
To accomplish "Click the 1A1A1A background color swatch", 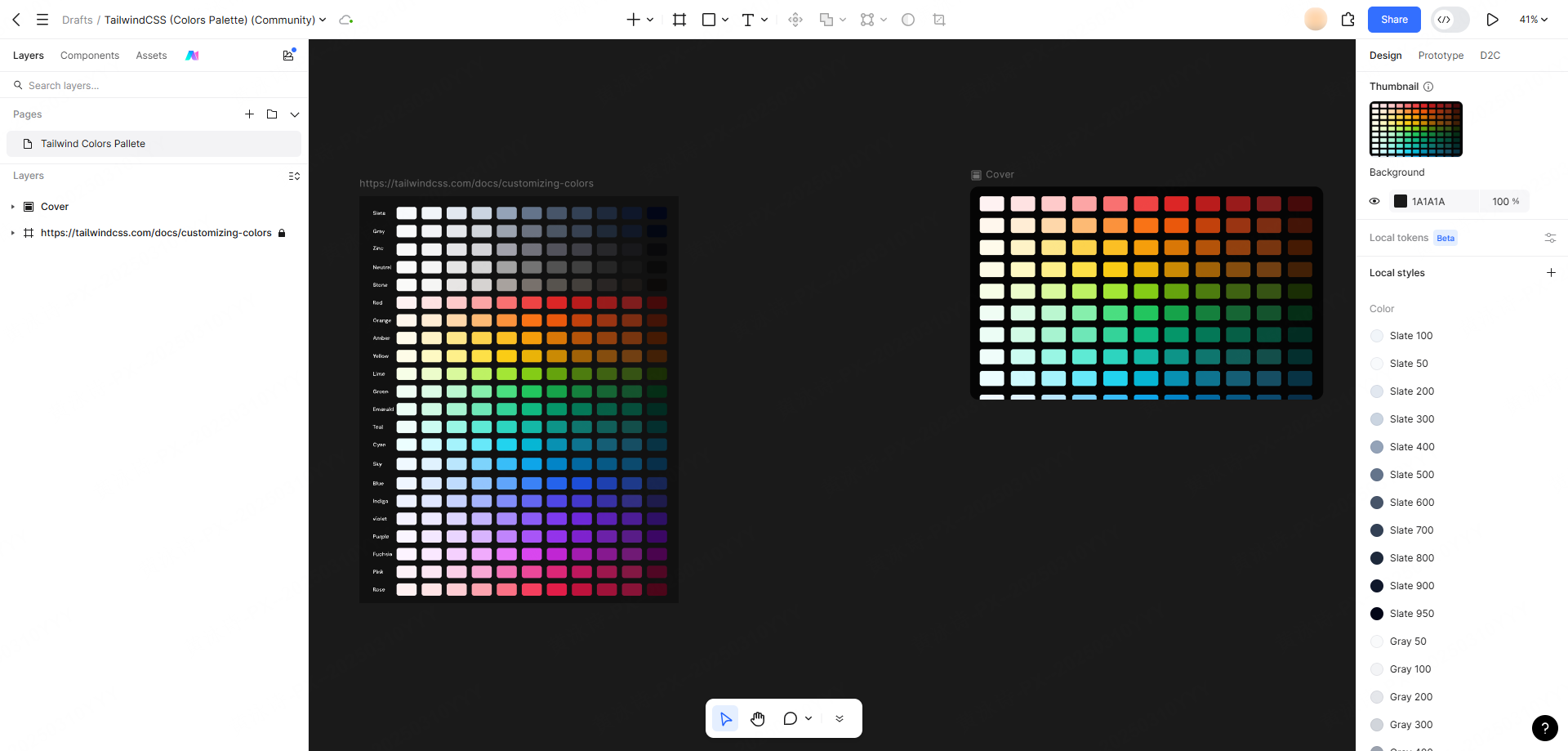I will point(1401,201).
